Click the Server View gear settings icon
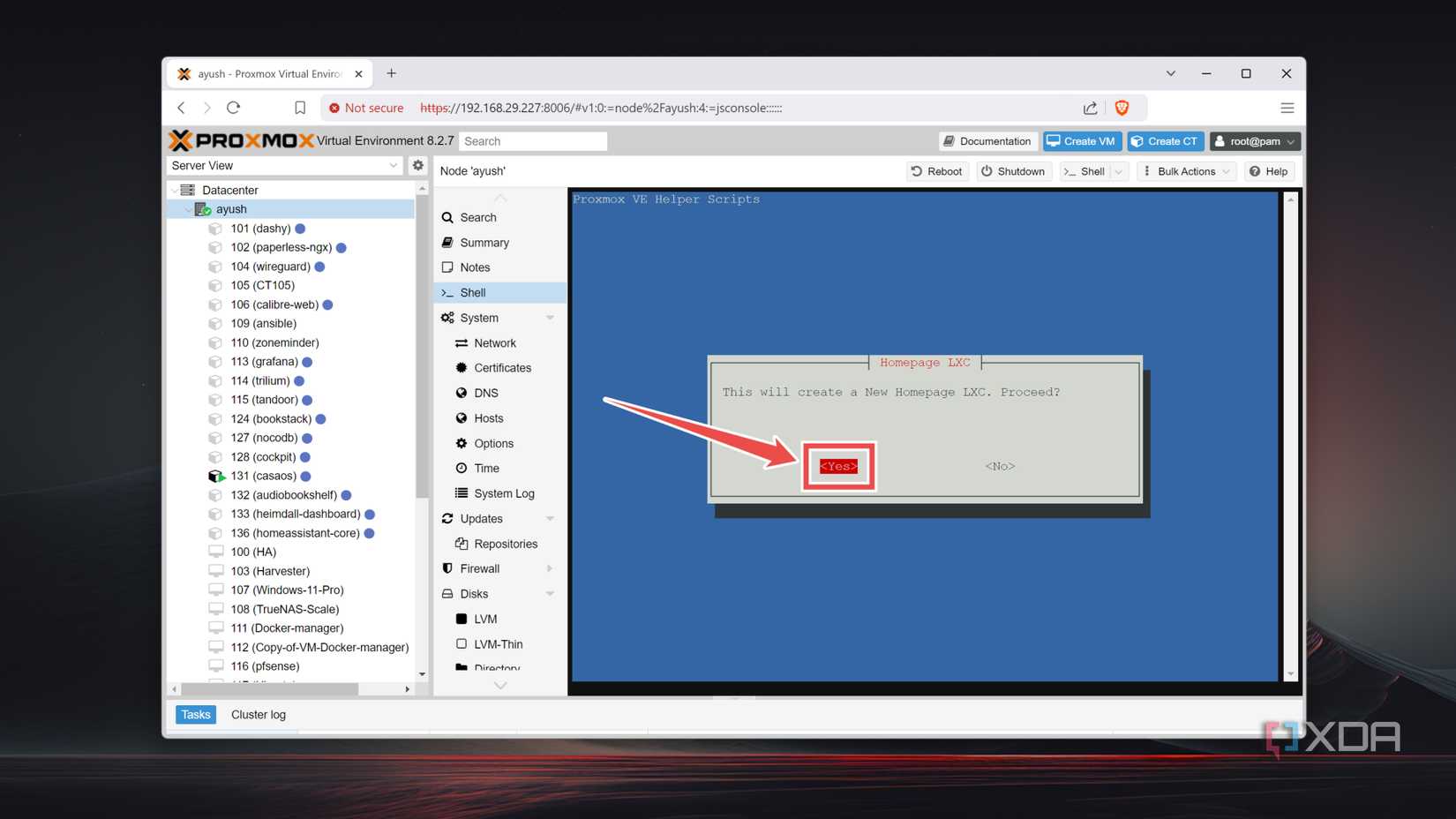This screenshot has height=819, width=1456. point(418,165)
